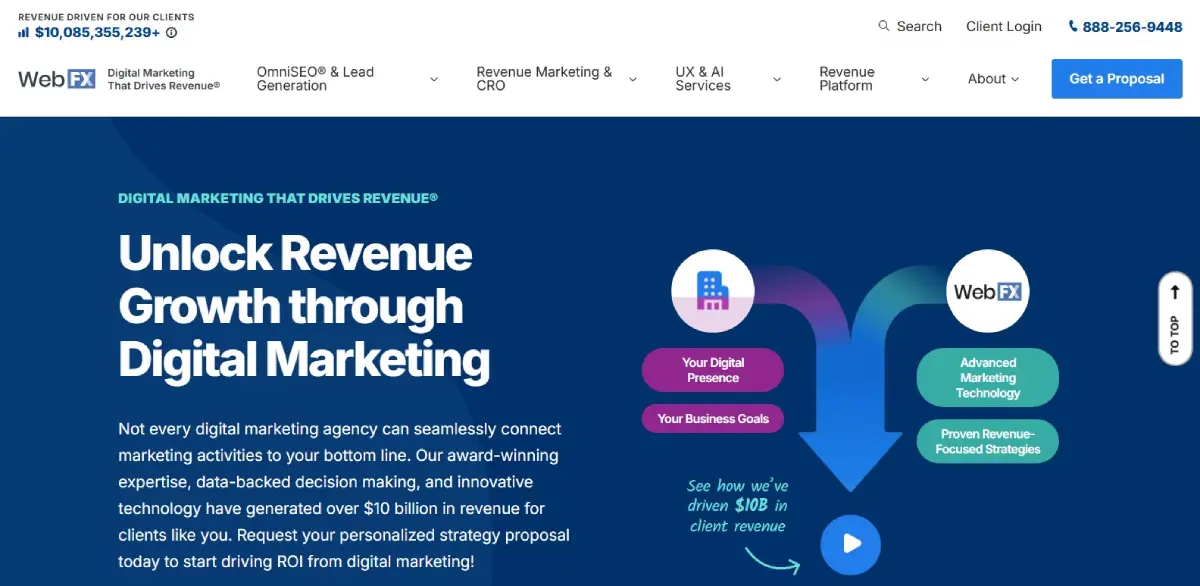Play the client revenue video
The image size is (1200, 586).
click(x=850, y=544)
